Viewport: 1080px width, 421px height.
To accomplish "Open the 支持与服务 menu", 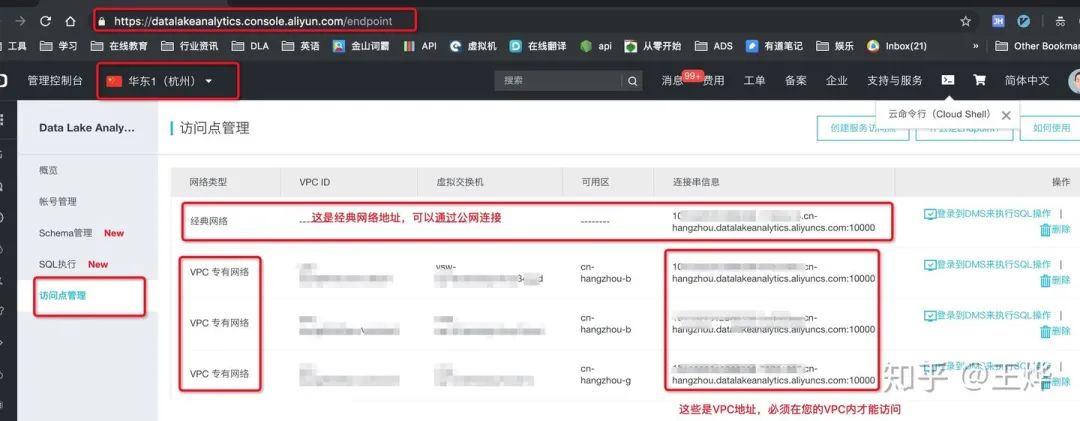I will 894,81.
